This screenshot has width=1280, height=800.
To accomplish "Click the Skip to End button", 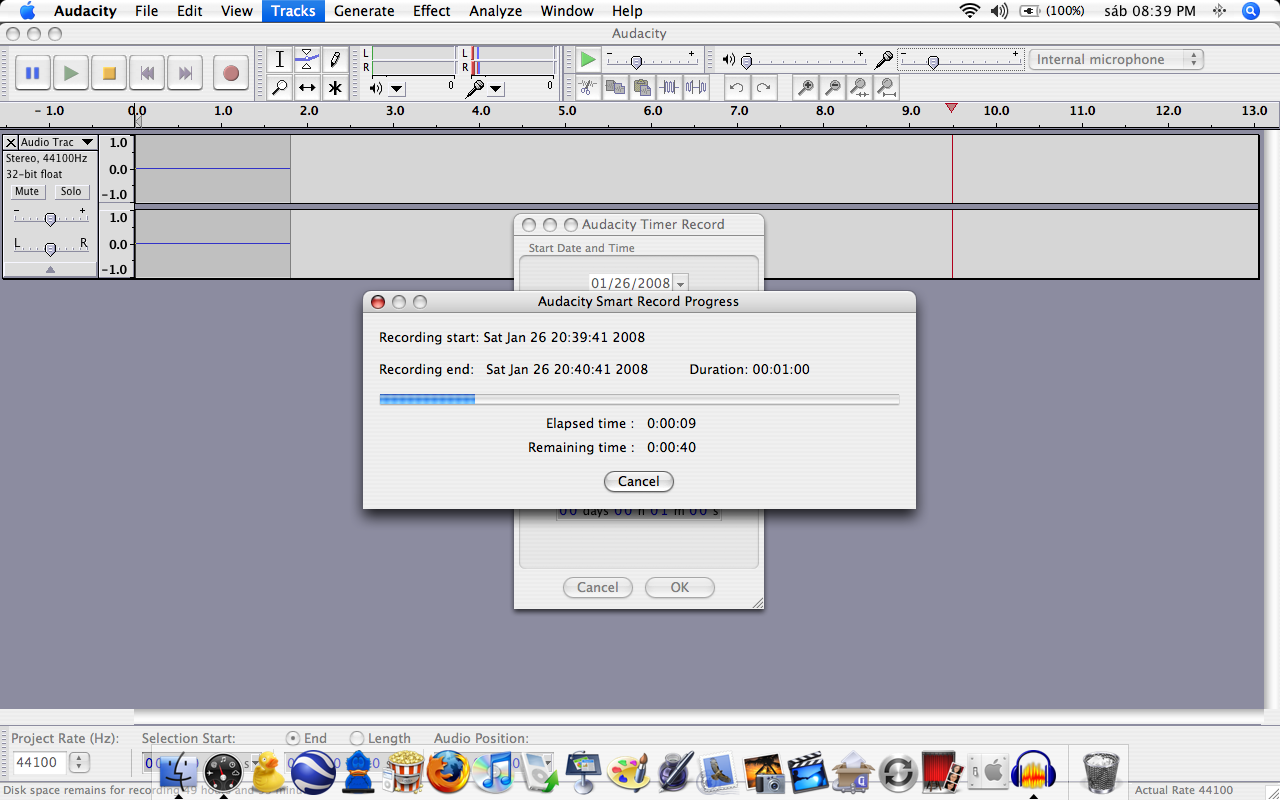I will (x=186, y=73).
